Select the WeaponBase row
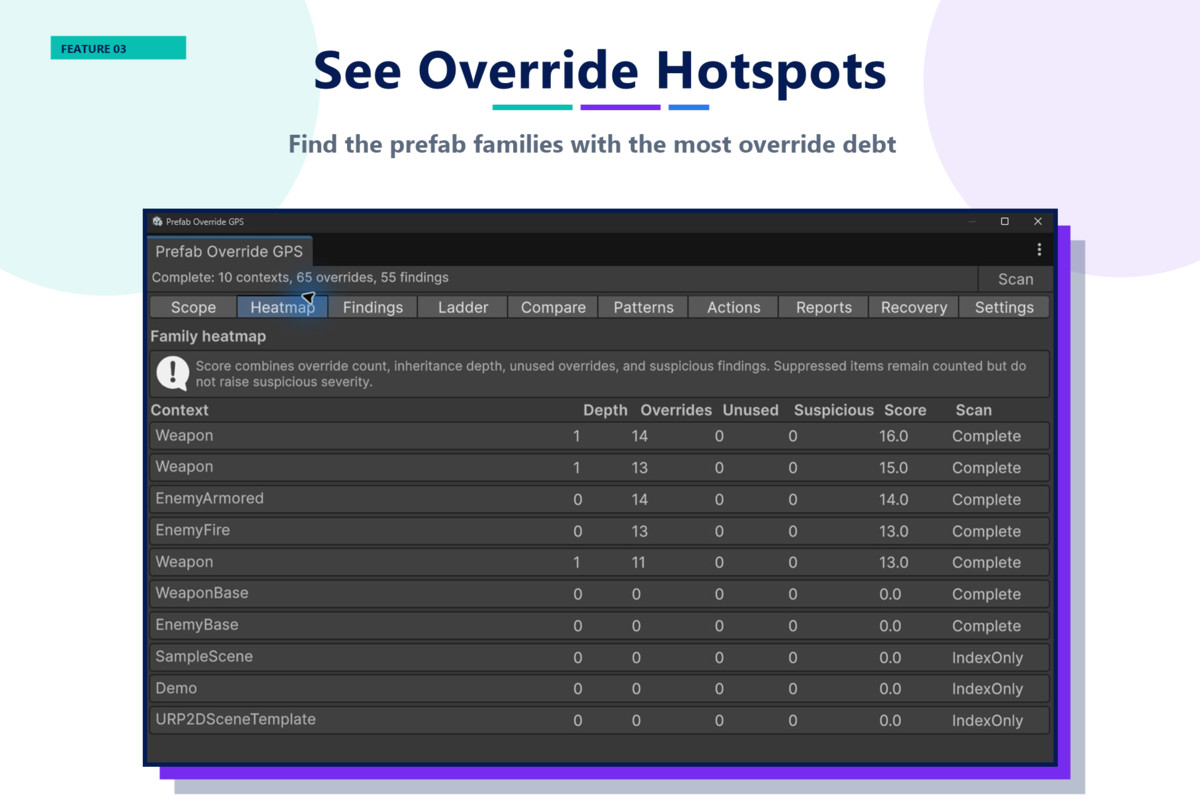Image resolution: width=1200 pixels, height=800 pixels. 600,594
